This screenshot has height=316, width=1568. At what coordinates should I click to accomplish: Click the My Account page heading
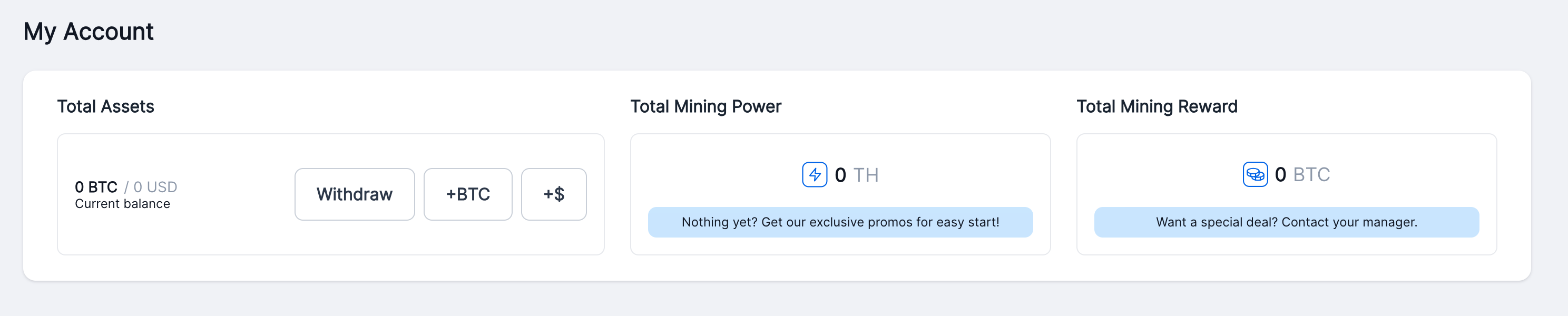89,32
